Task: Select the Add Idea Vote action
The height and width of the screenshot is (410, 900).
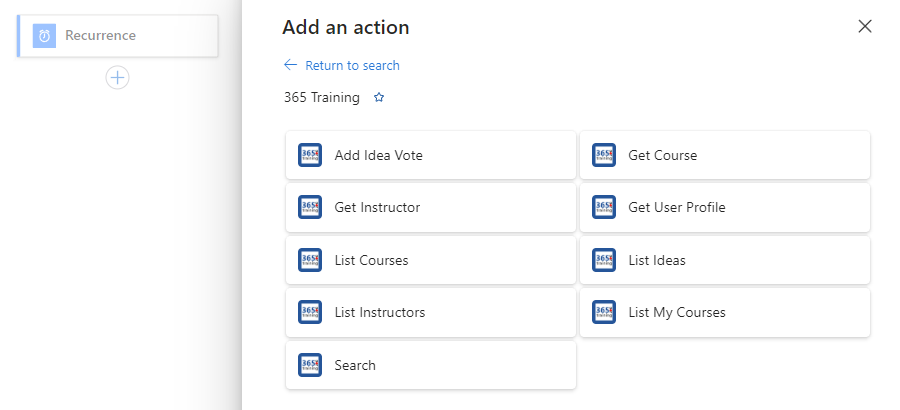Action: point(431,155)
